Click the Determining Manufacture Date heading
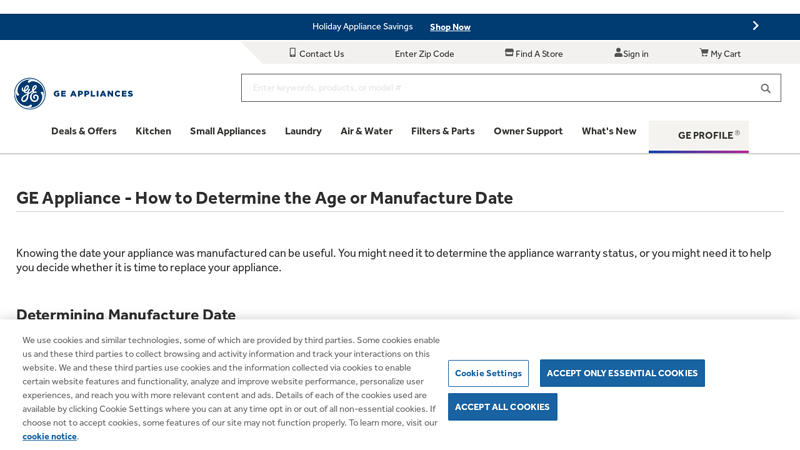 coord(126,313)
